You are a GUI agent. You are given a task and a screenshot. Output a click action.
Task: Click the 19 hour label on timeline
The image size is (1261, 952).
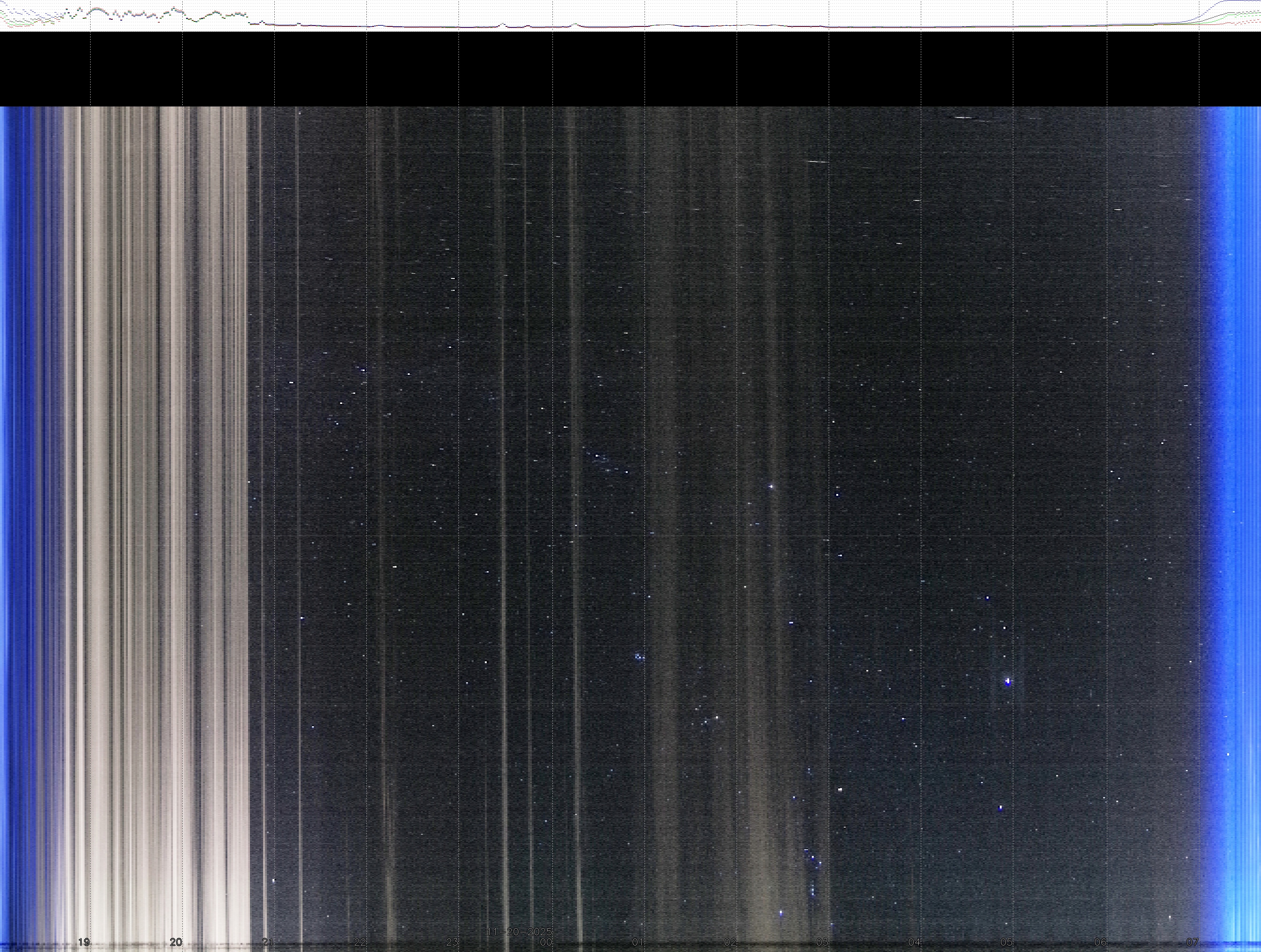(x=84, y=942)
